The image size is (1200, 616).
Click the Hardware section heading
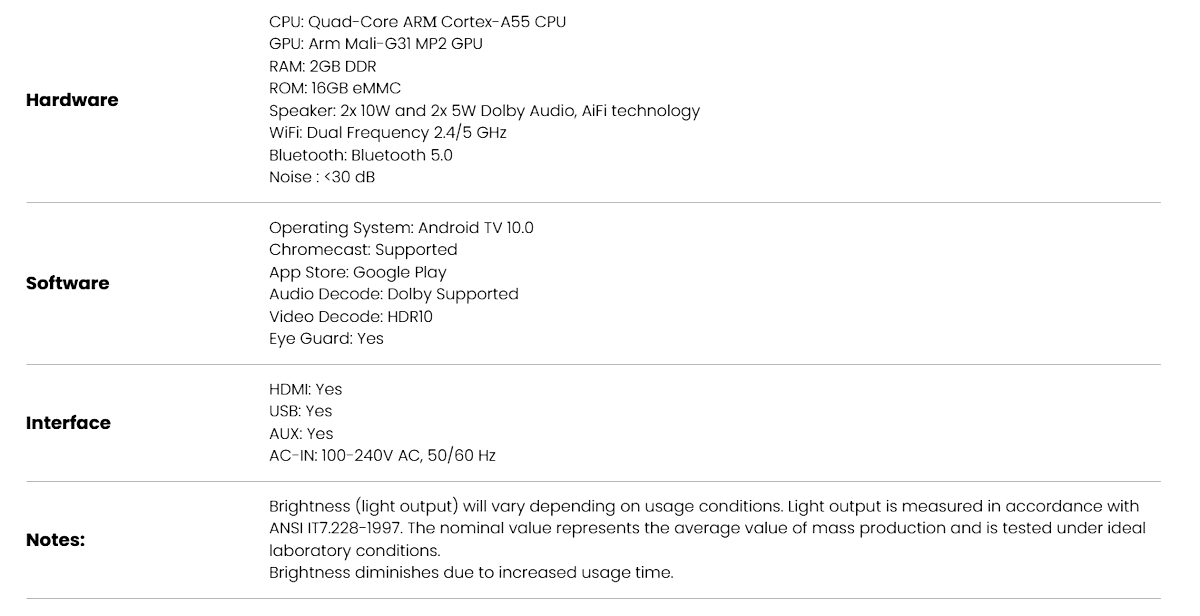coord(72,100)
